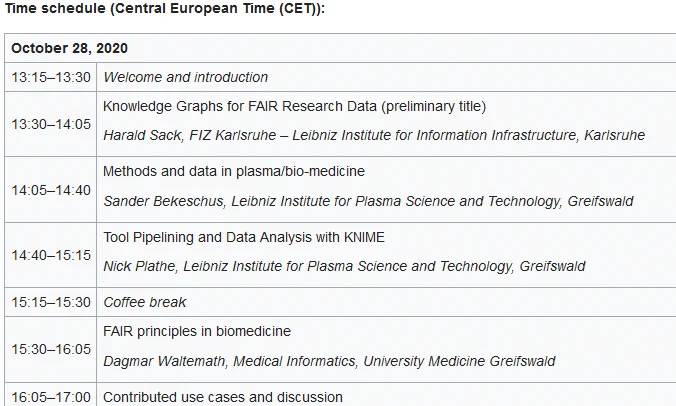Select the Dagmar Waltemath speaker line
Screen dimensions: 676x406
(329, 361)
